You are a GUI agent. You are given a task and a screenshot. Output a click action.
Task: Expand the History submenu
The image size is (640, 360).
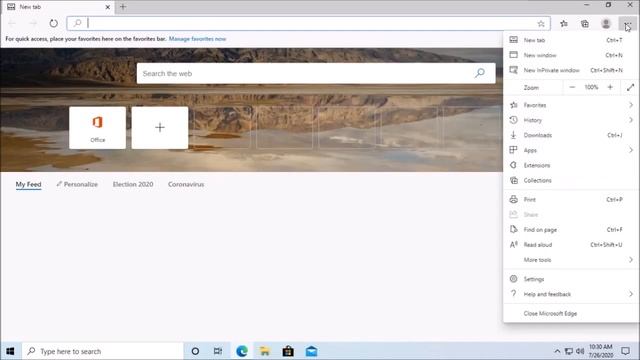[571, 120]
